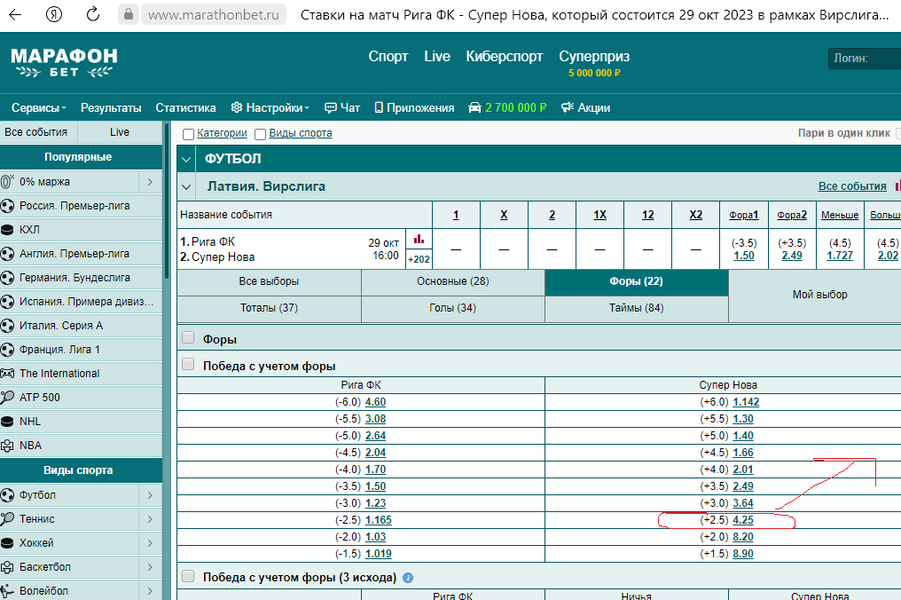Click the MarathonBet logo
The width and height of the screenshot is (901, 600).
click(64, 63)
